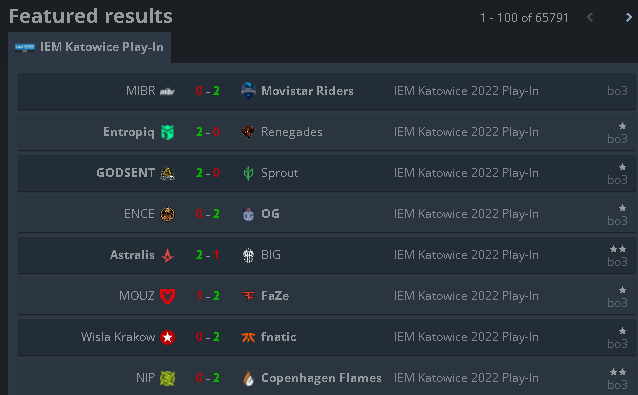Viewport: 638px width, 395px height.
Task: Go to next results page arrow
Action: click(629, 17)
